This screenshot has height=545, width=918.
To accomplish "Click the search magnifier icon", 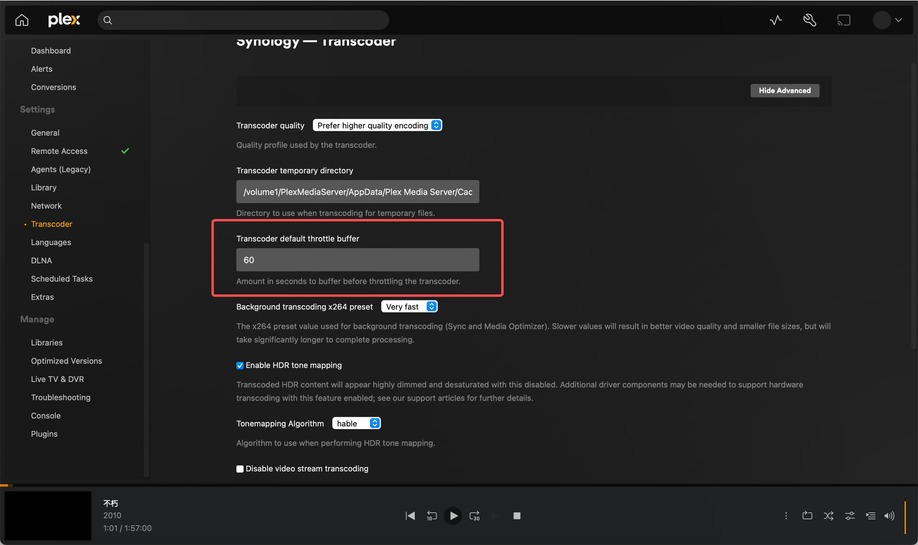I will pyautogui.click(x=108, y=20).
